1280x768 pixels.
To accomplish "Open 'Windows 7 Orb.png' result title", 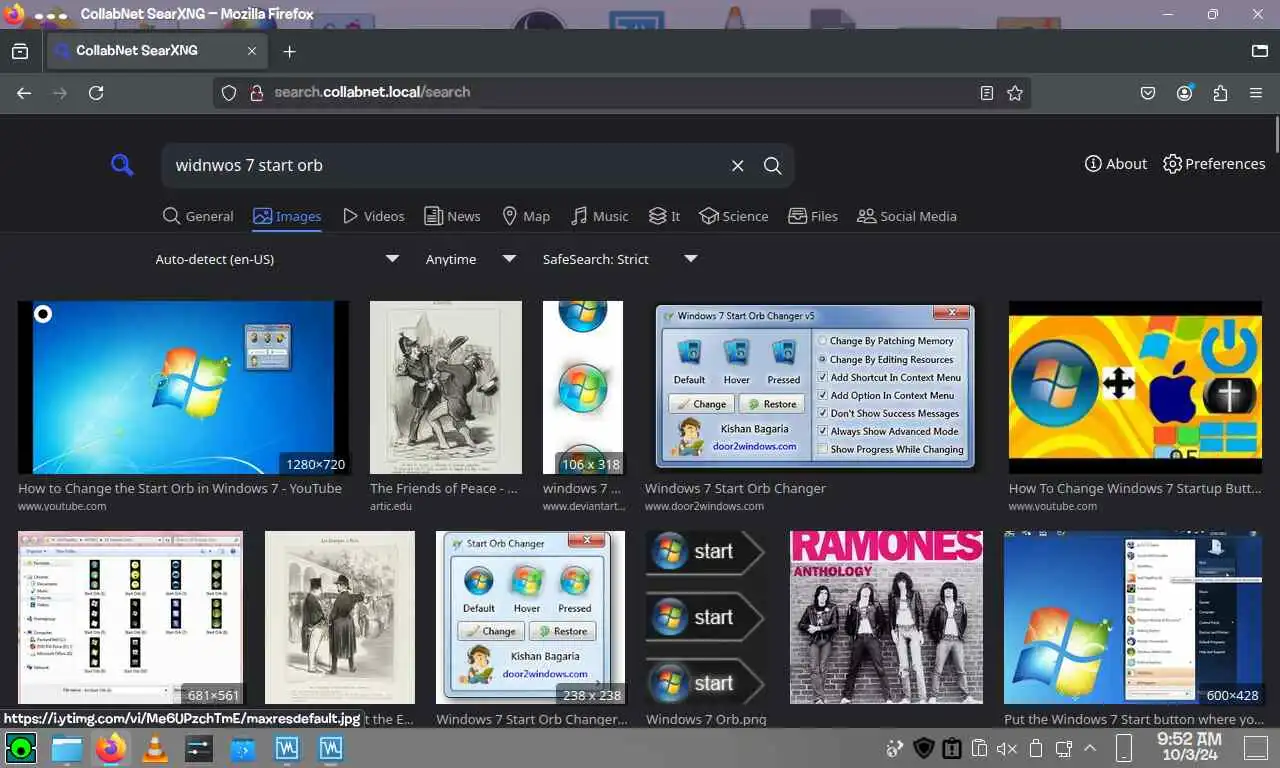I will (706, 719).
